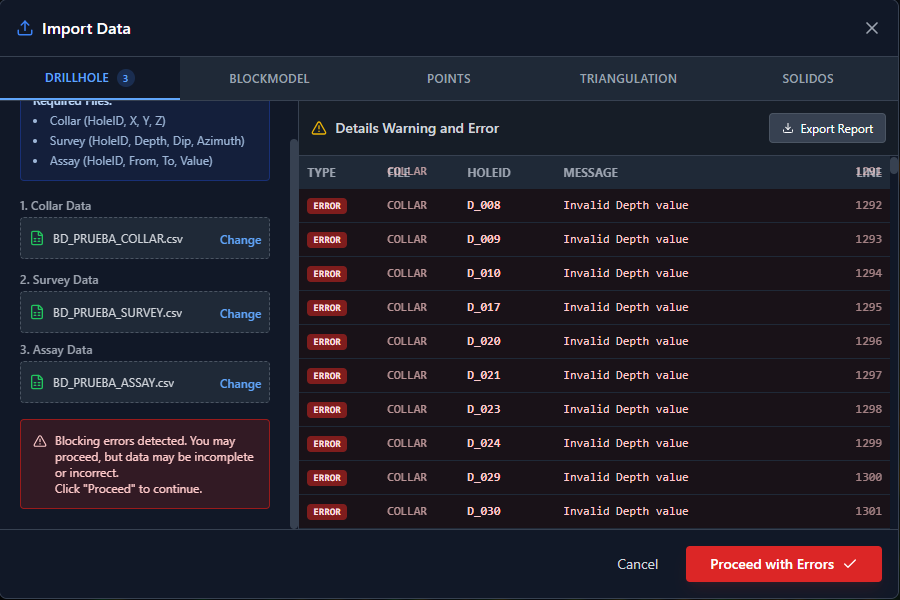Click the blocking errors alert triangle icon
Screen dimensions: 900x600
40,441
